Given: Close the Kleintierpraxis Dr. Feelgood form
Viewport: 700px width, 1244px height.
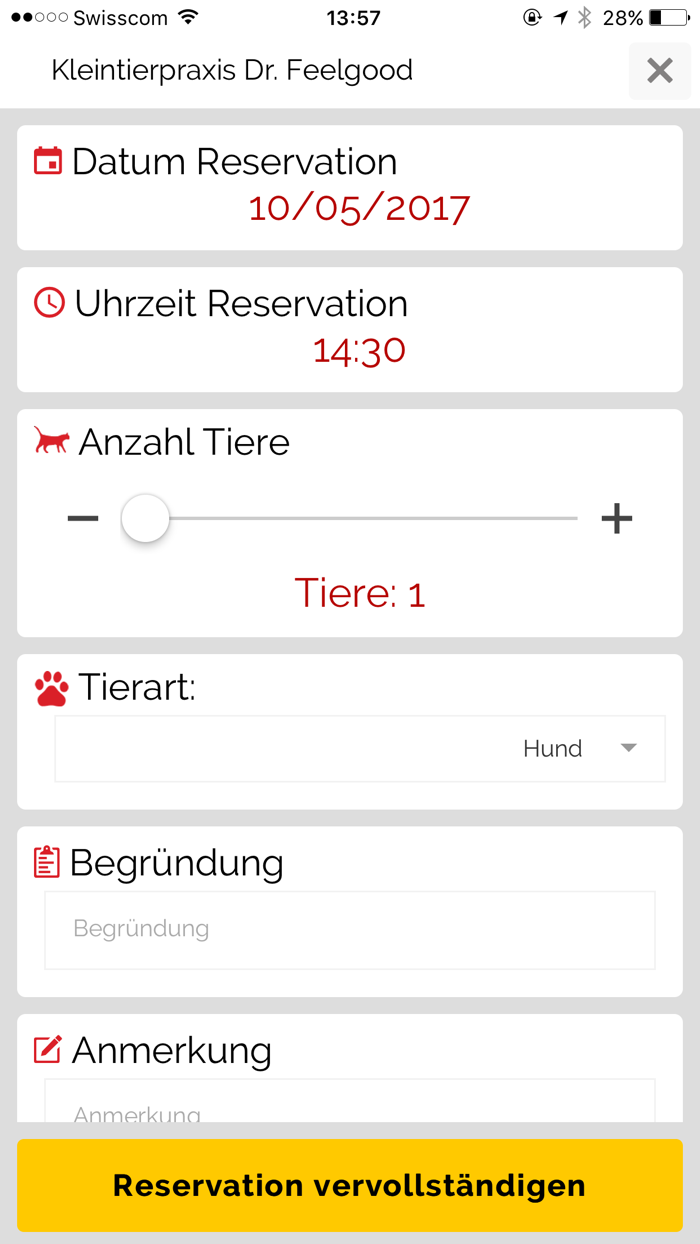Looking at the screenshot, I should (659, 70).
